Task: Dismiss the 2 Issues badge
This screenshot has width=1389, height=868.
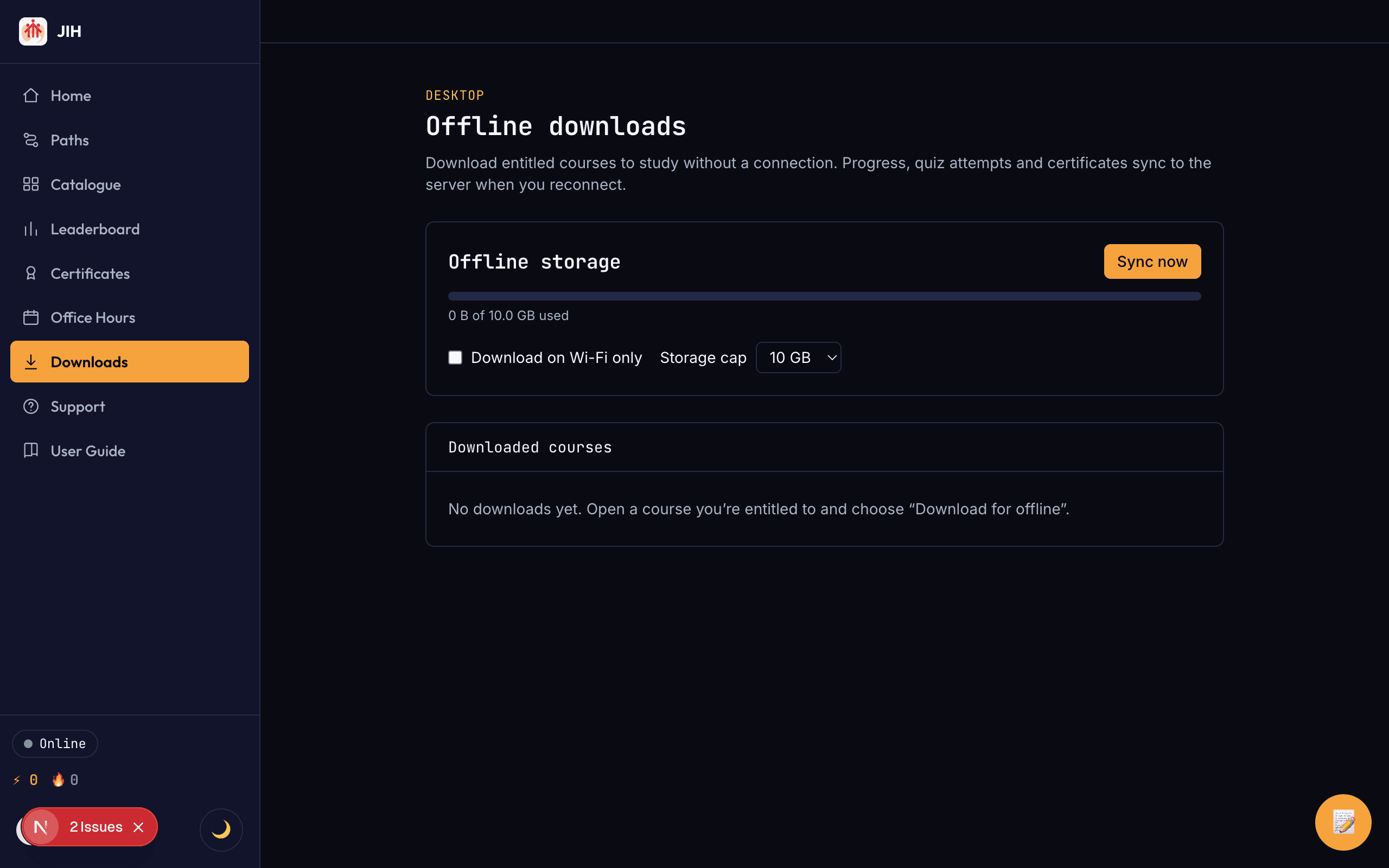Action: pyautogui.click(x=138, y=827)
